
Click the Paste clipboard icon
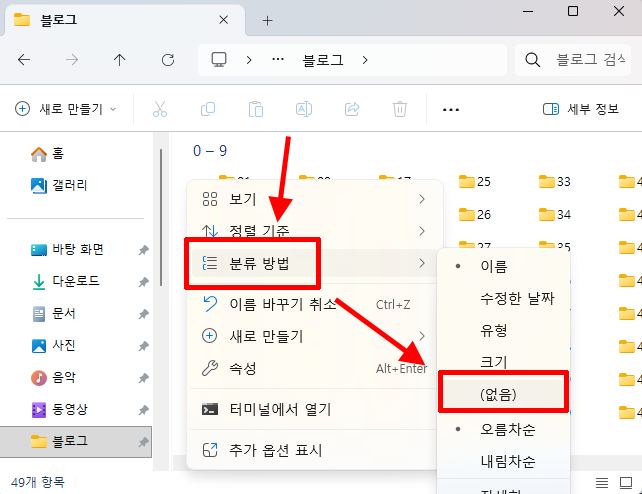[256, 109]
